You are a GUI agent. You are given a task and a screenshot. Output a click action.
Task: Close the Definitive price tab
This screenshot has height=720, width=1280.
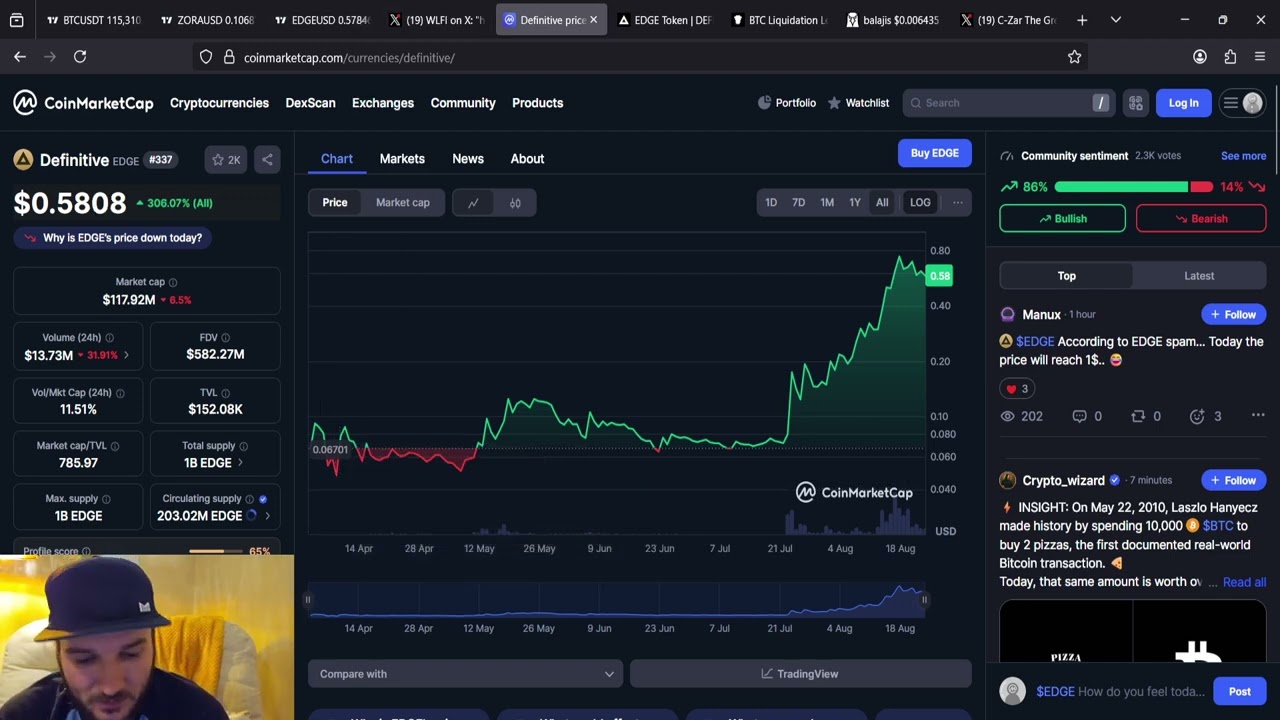pos(593,20)
